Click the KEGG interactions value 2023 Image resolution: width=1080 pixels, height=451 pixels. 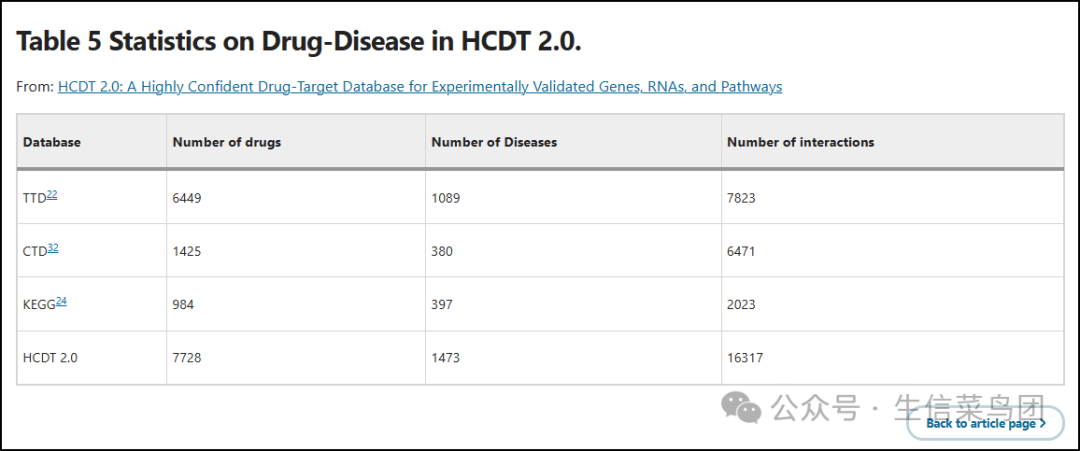(741, 304)
